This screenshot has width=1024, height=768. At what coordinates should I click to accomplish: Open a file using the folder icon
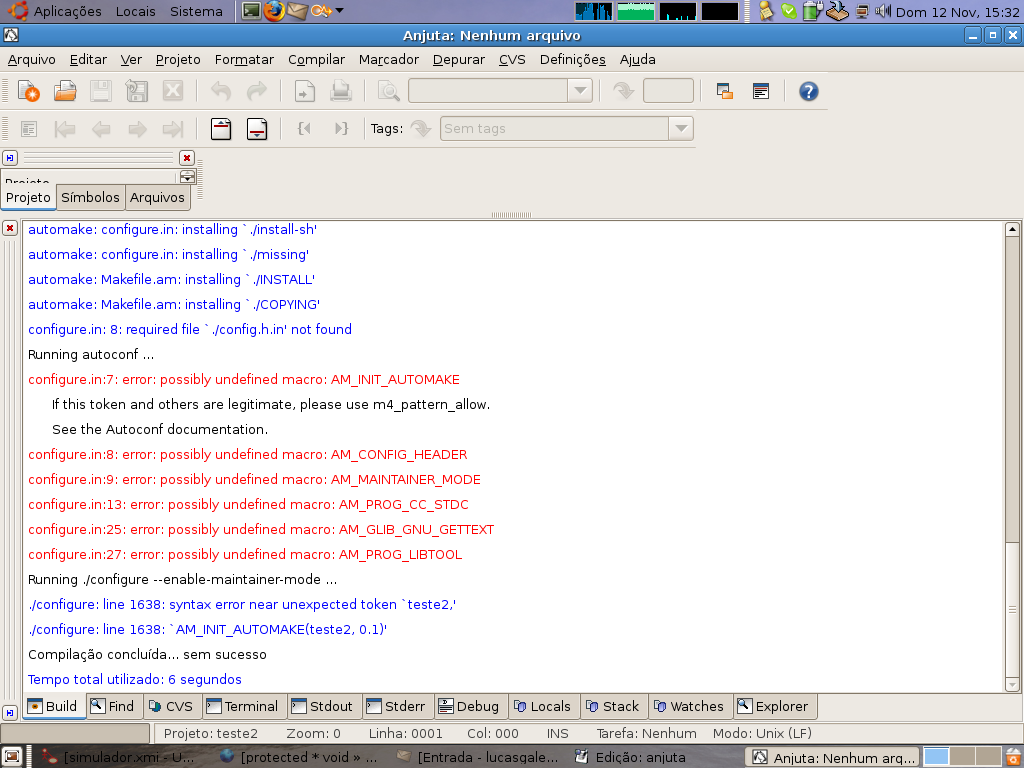[x=65, y=91]
